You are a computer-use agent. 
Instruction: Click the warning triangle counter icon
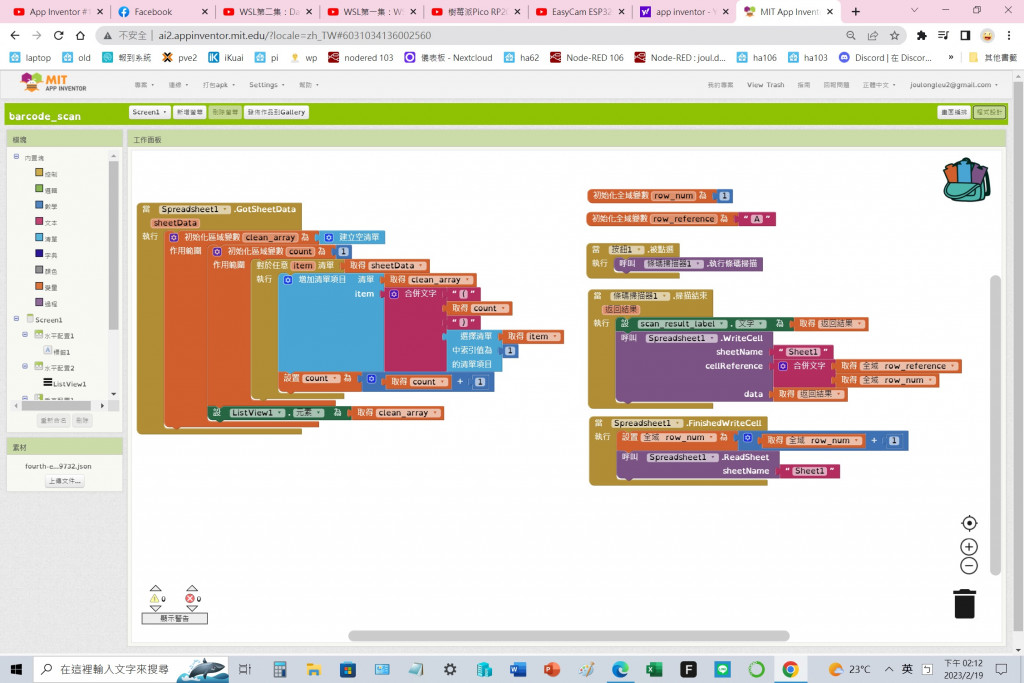[155, 598]
